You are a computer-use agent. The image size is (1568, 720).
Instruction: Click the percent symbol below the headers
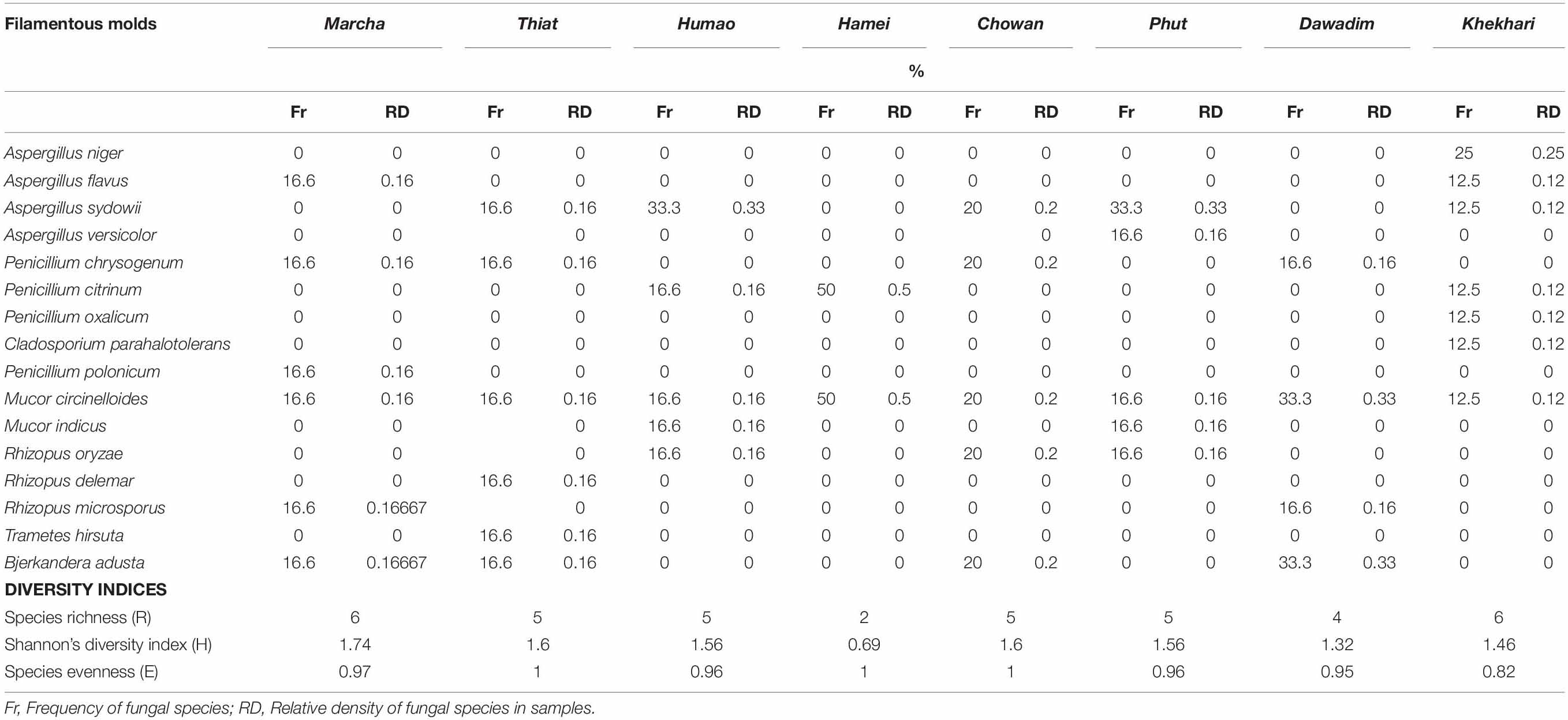916,71
